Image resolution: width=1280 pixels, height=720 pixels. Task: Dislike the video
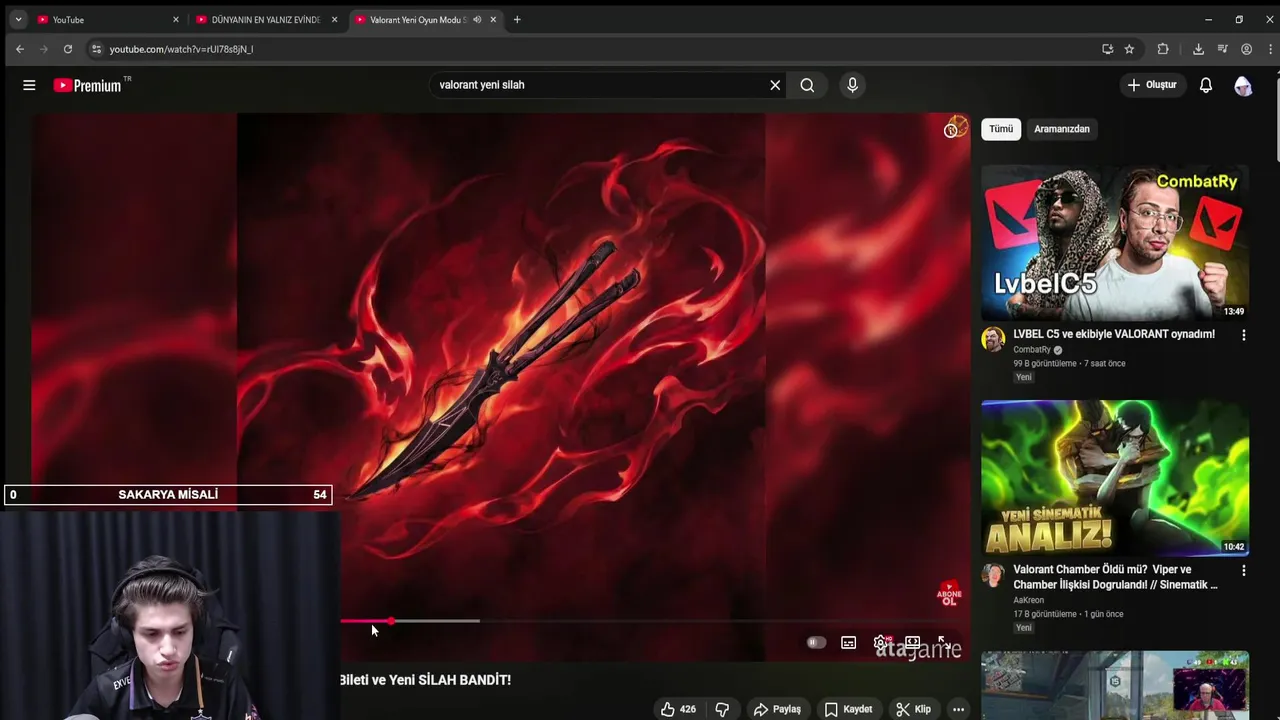(x=722, y=709)
